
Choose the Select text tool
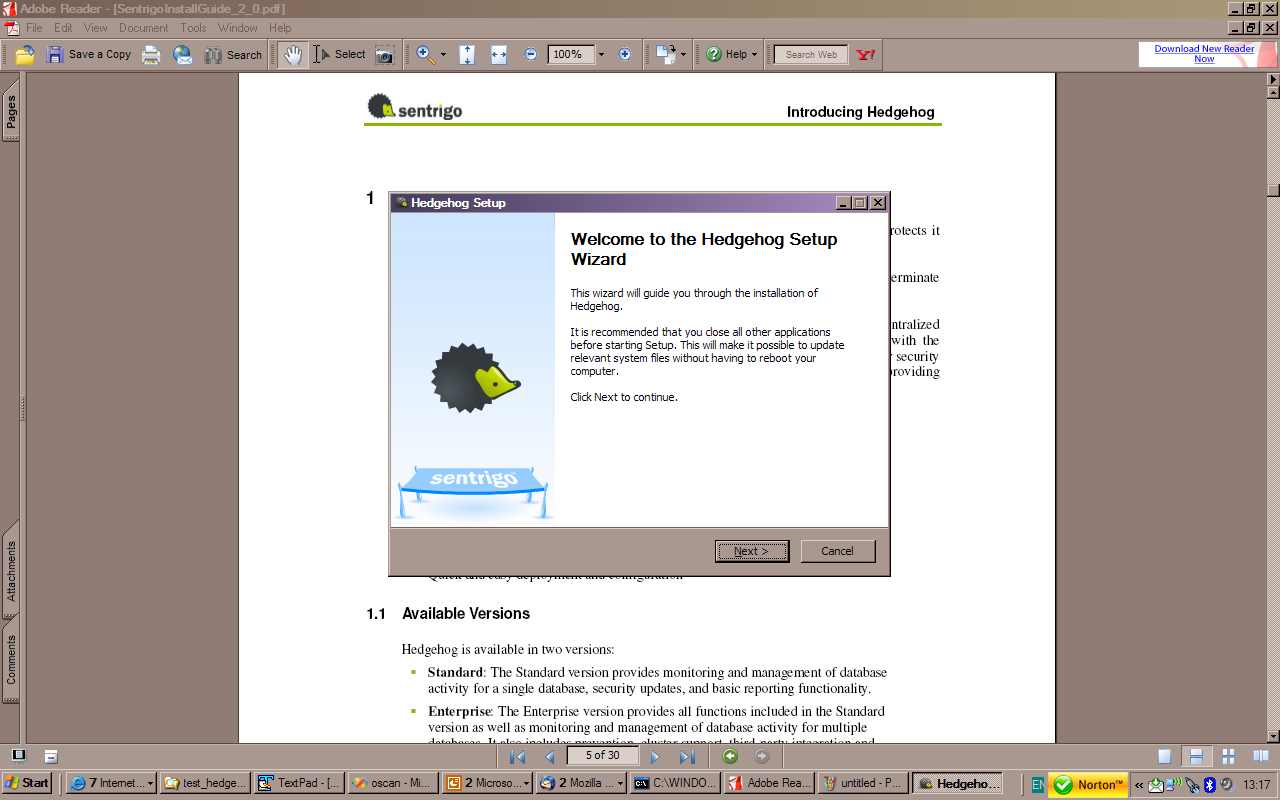[340, 55]
